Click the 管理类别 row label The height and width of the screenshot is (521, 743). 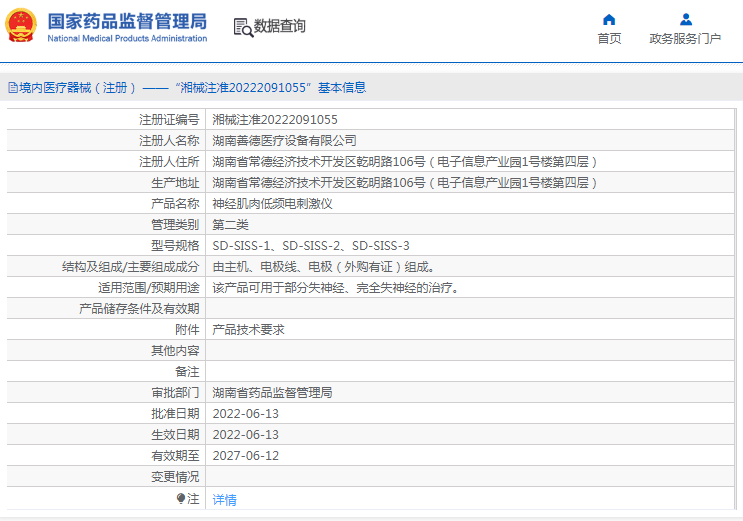tap(175, 225)
